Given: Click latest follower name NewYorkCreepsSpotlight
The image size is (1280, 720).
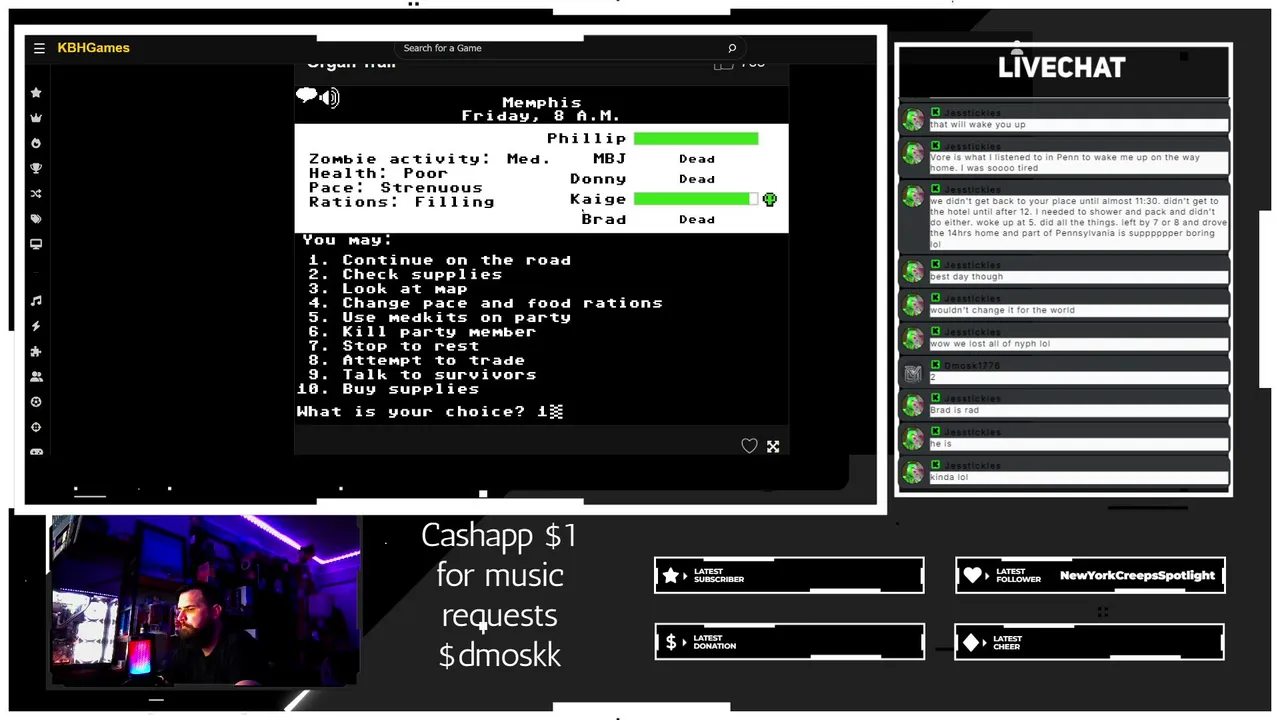Looking at the screenshot, I should pyautogui.click(x=1137, y=576).
